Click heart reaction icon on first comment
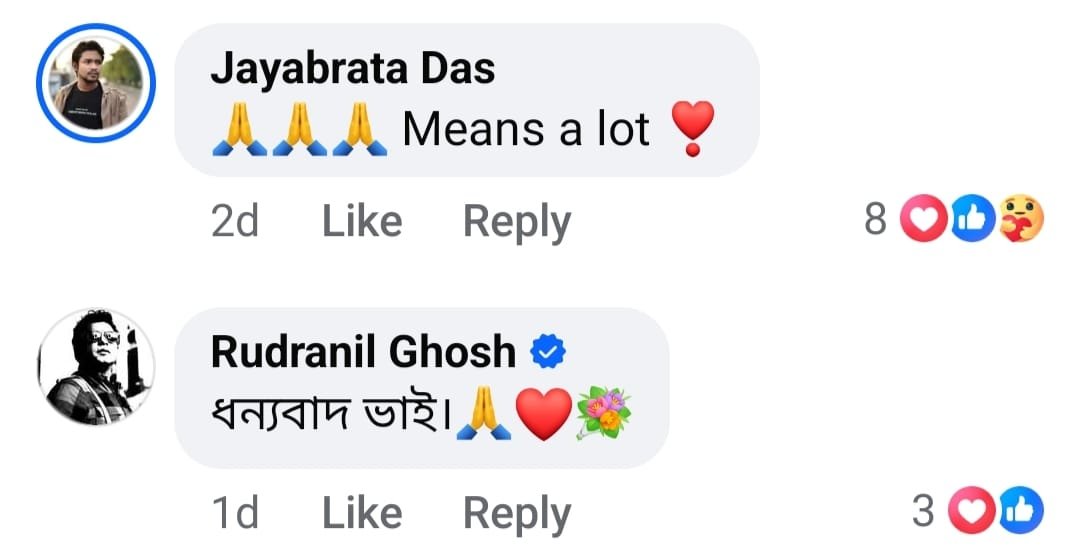Viewport: 1080px width, 547px height. 924,219
